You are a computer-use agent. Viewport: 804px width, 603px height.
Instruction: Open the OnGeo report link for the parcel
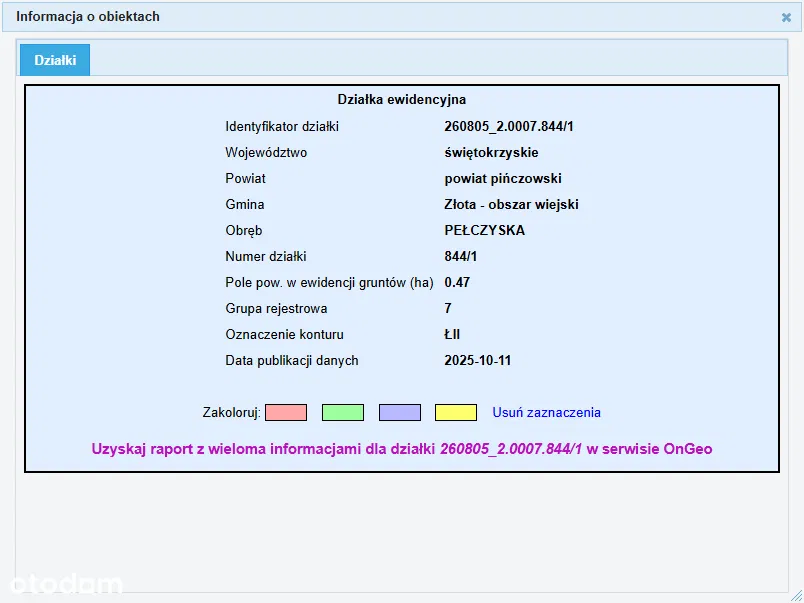[401, 449]
